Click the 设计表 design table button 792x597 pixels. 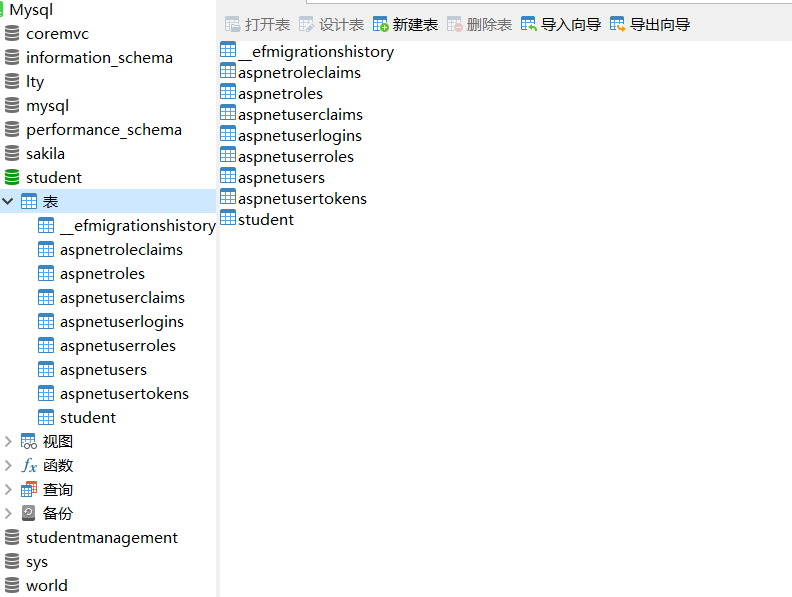[x=331, y=24]
